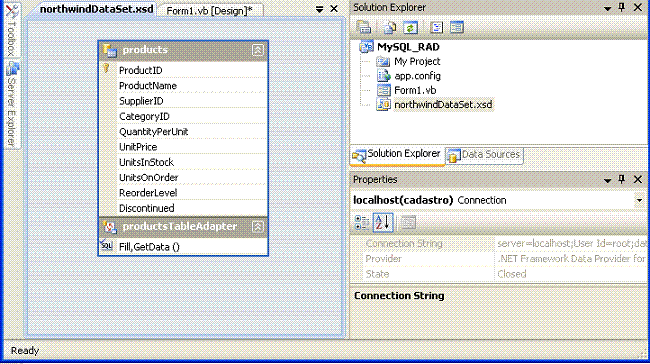The height and width of the screenshot is (364, 650).
Task: Click the products table icon
Action: tap(110, 50)
